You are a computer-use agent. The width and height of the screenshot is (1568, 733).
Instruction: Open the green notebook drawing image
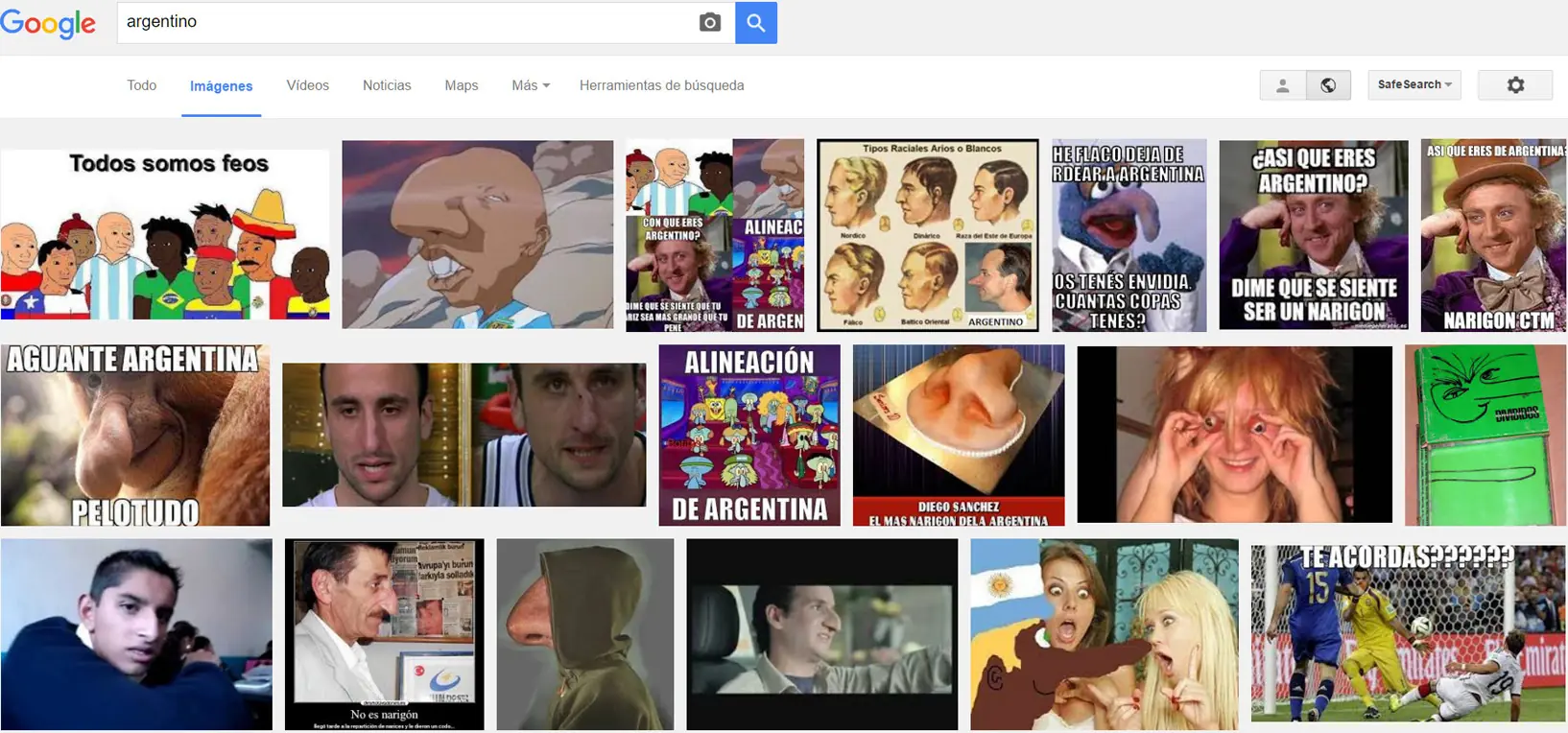pos(1486,436)
